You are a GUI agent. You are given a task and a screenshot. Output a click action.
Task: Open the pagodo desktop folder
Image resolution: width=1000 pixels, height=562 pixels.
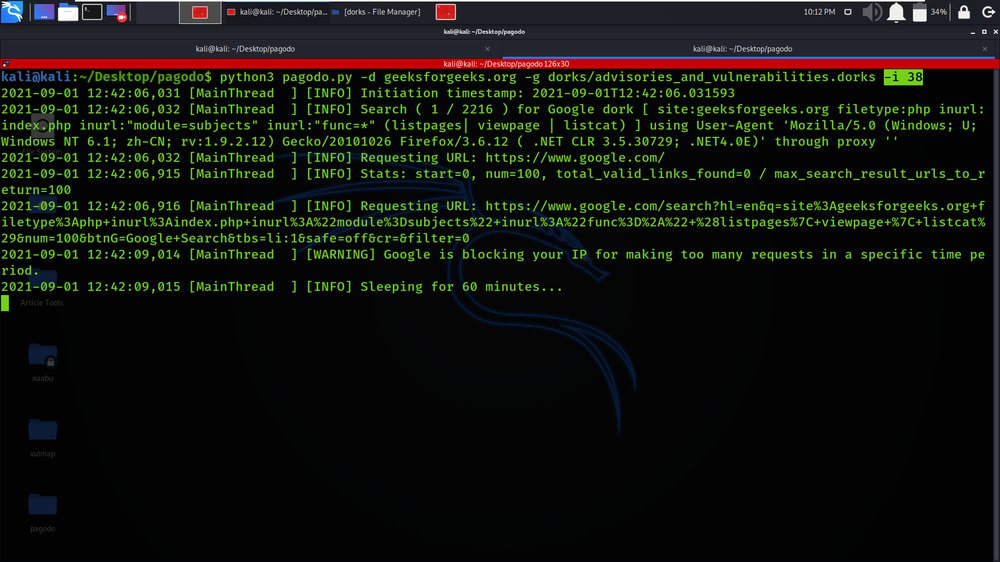pos(43,512)
